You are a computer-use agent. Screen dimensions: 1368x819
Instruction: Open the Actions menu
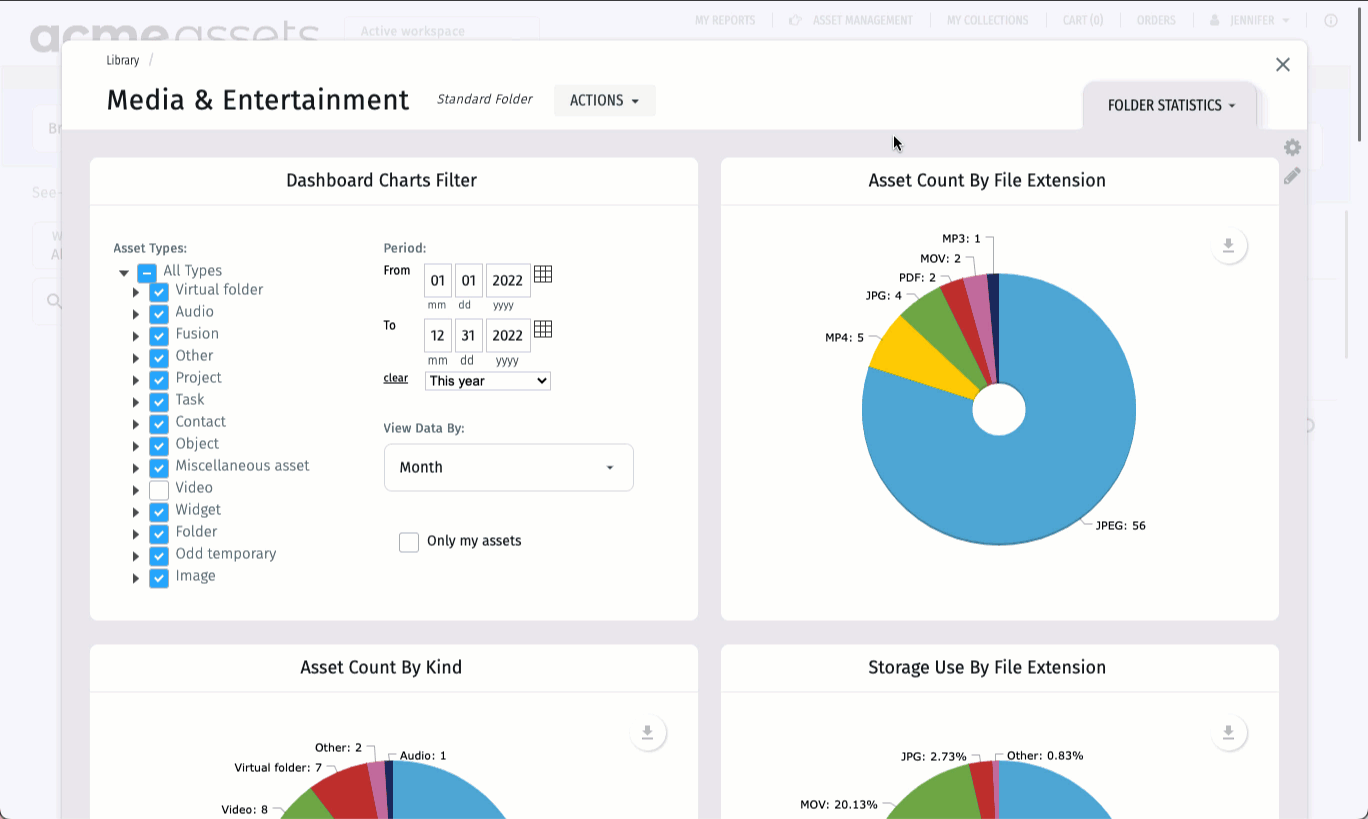coord(604,101)
